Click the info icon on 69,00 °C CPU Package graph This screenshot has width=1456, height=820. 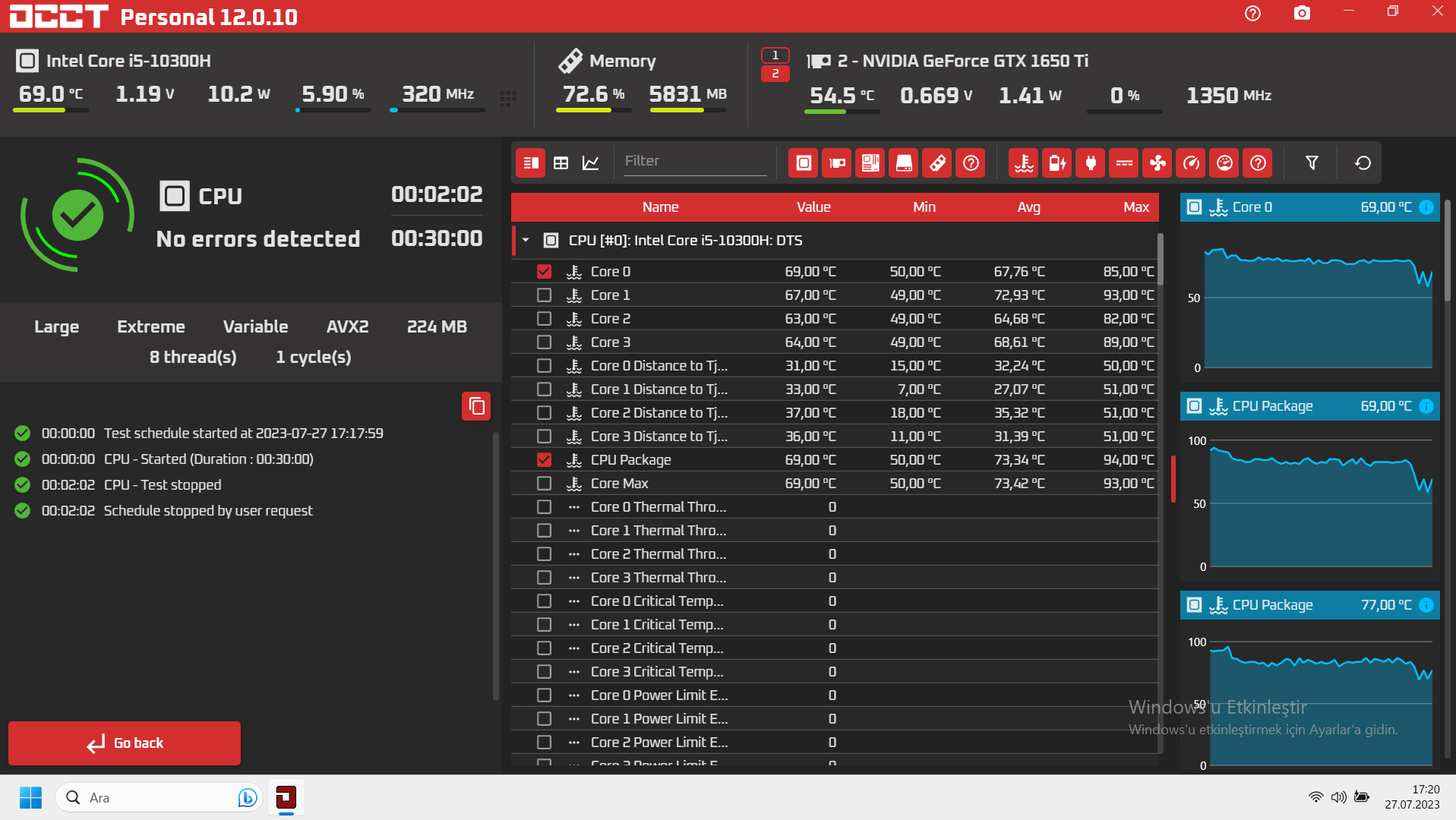[1426, 406]
